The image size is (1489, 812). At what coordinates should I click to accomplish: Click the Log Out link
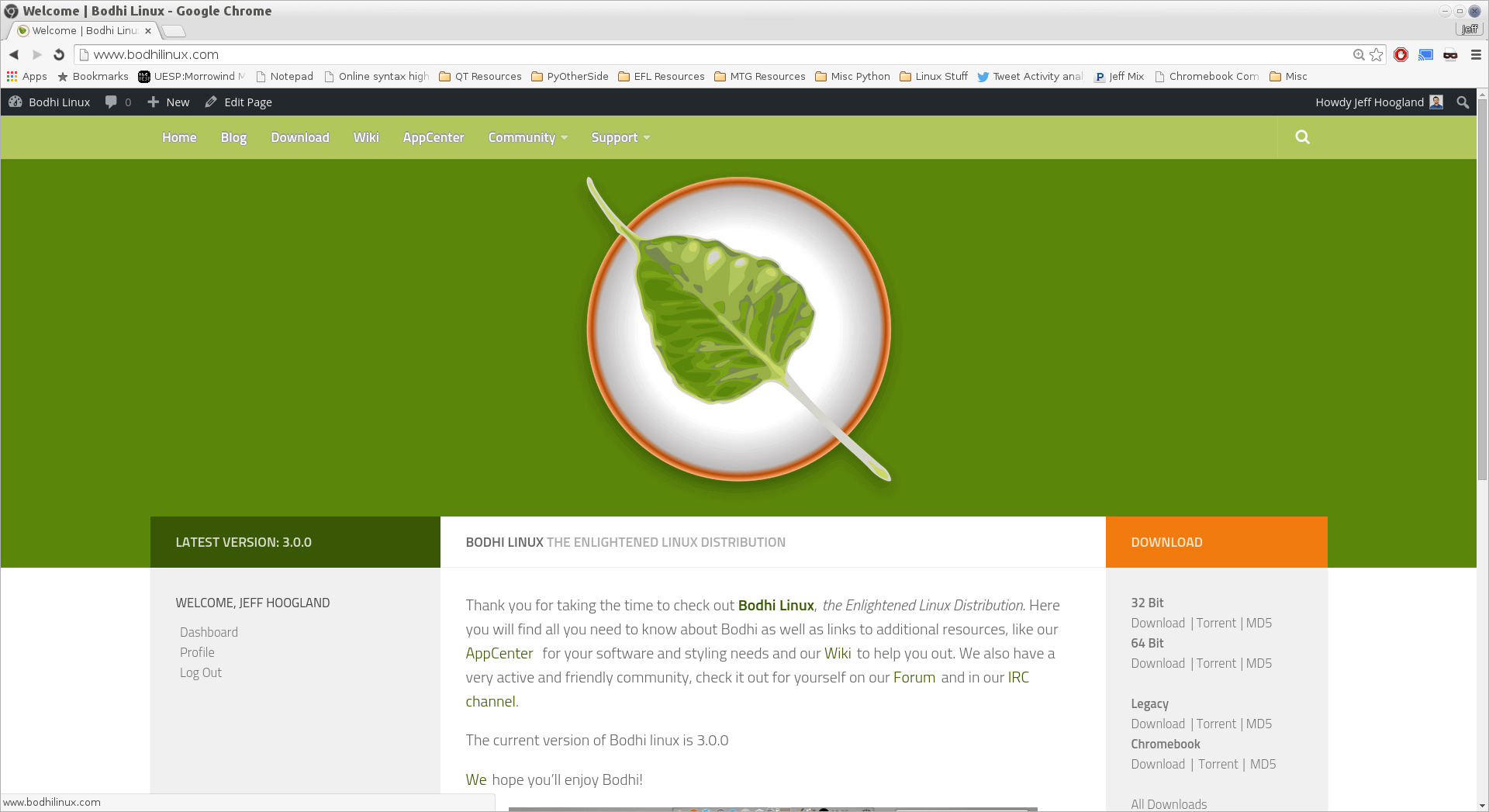coord(200,672)
